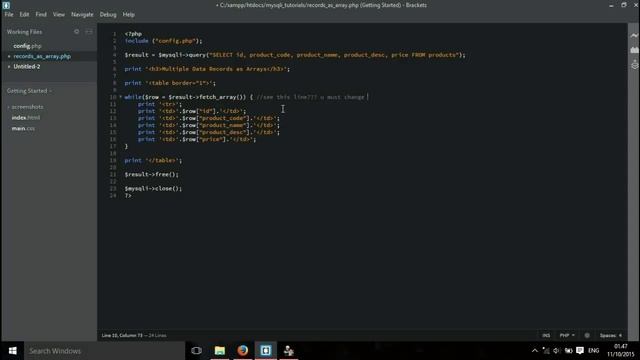Open the volume tray icon
This screenshot has height=360, width=640.
pyautogui.click(x=557, y=351)
